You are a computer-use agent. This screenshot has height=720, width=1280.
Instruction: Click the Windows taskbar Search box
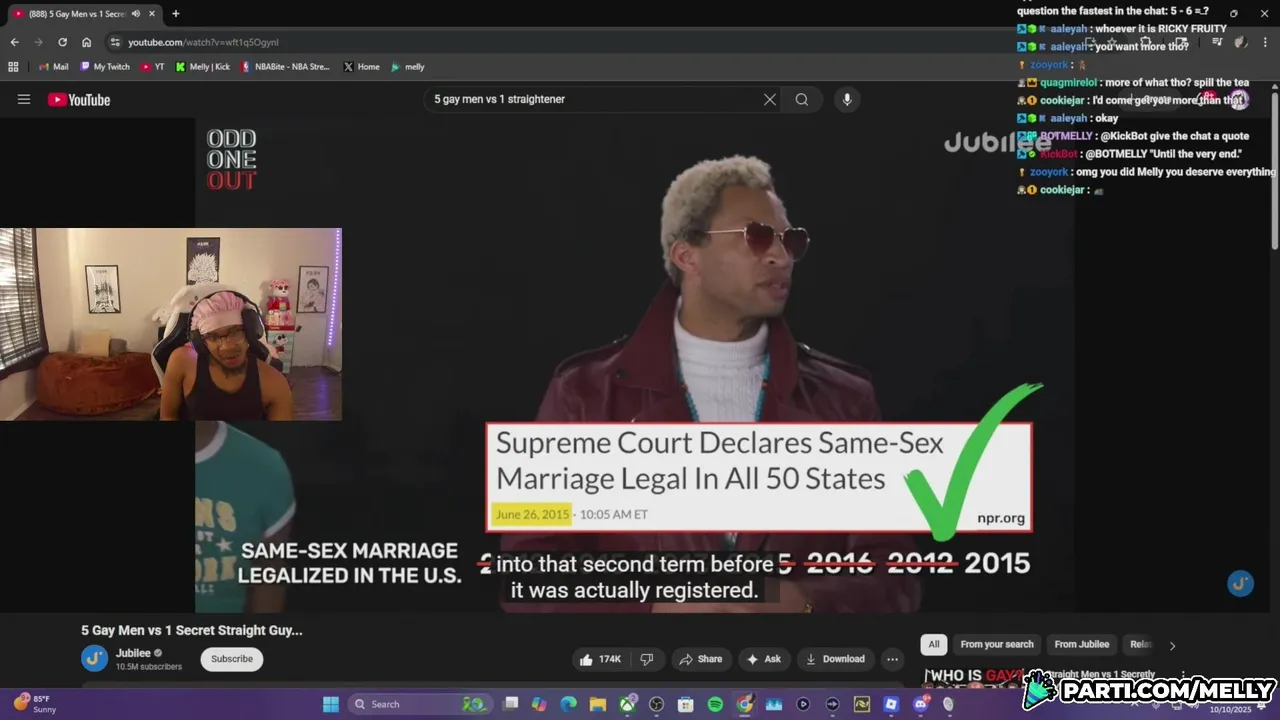420,704
